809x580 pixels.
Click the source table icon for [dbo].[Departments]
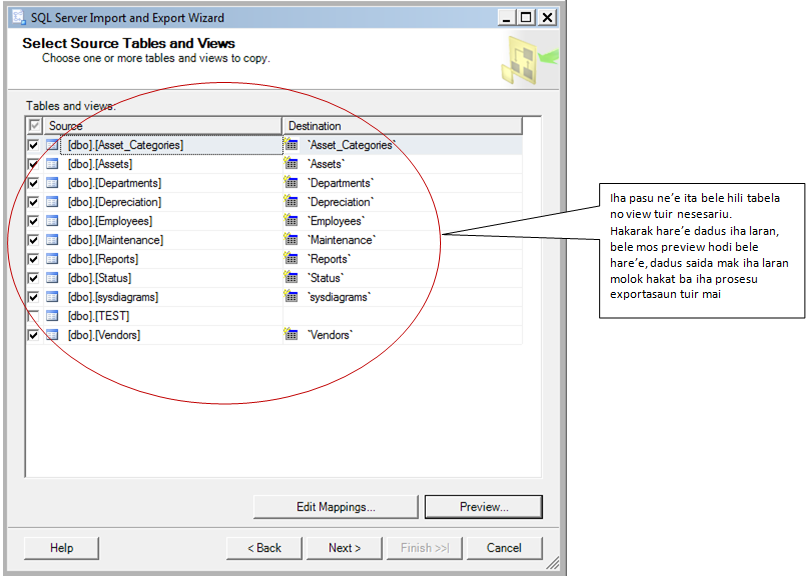coord(52,183)
